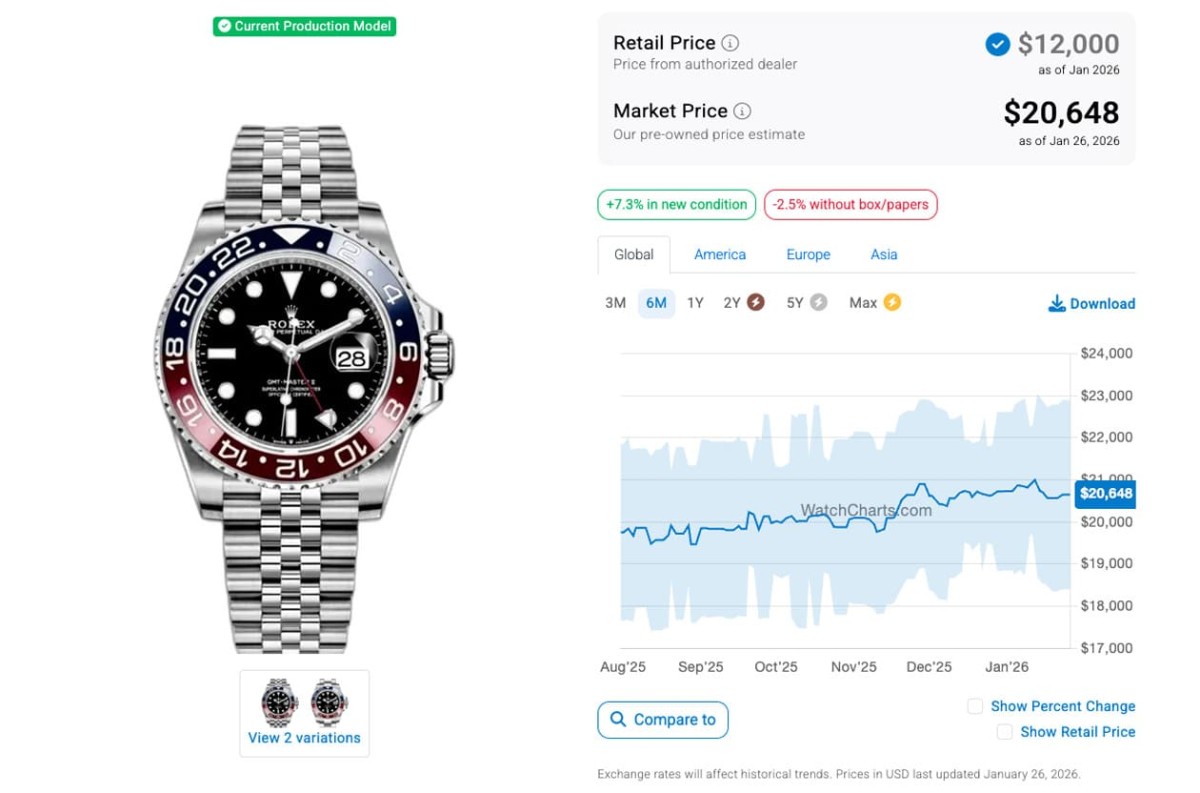Switch chart range to 3M
The image size is (1200, 793).
[615, 303]
